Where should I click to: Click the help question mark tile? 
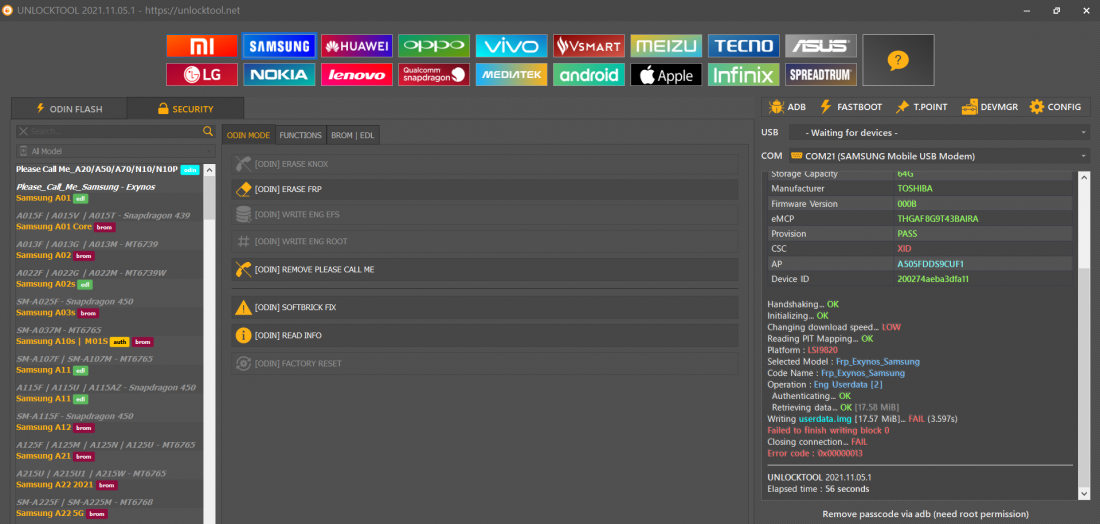tap(898, 60)
